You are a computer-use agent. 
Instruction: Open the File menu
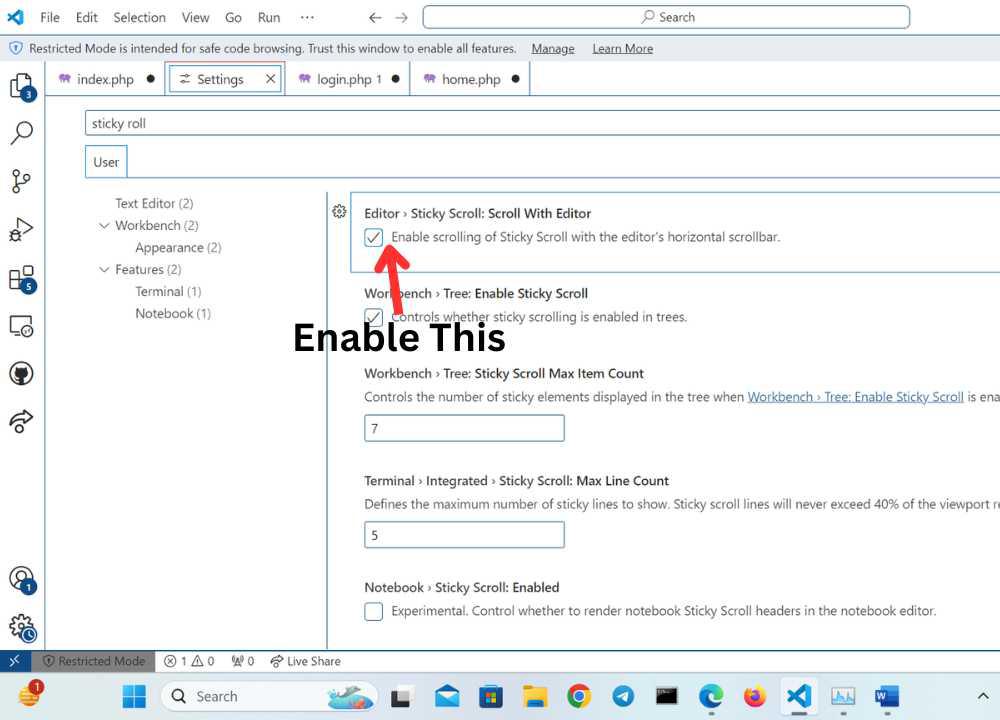click(49, 17)
